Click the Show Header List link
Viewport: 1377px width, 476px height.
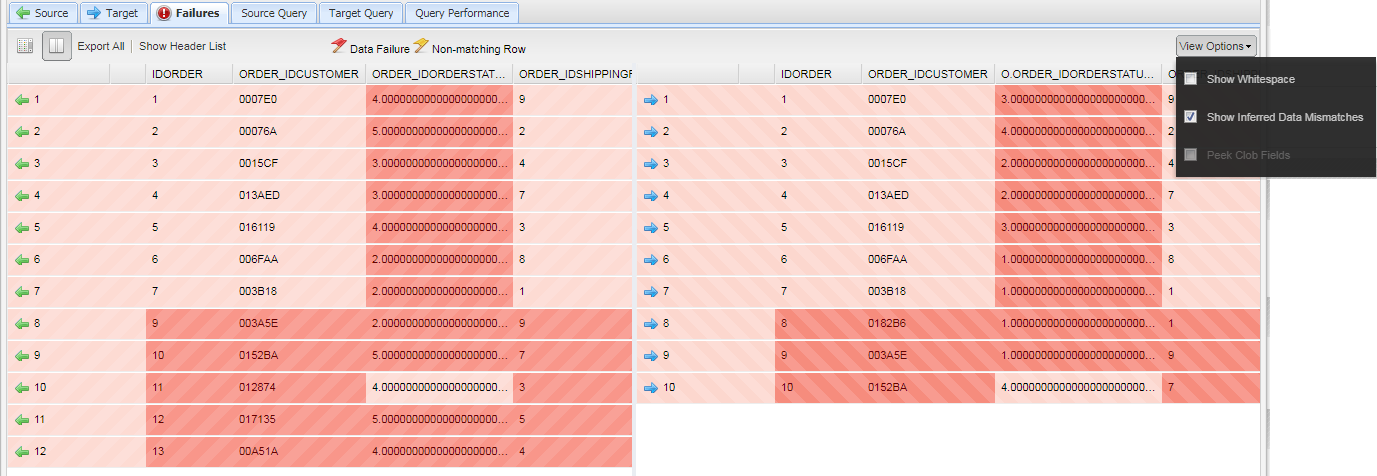coord(183,46)
